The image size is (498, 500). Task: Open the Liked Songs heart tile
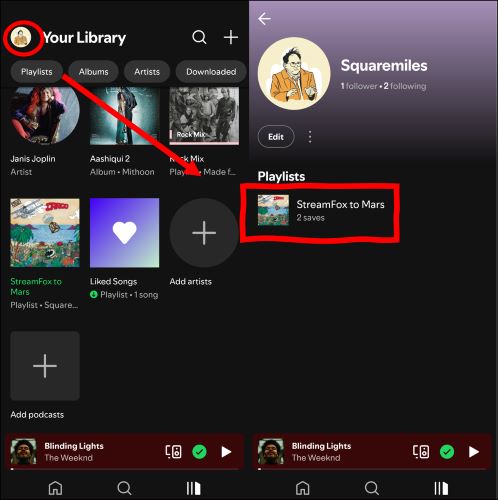pyautogui.click(x=125, y=233)
